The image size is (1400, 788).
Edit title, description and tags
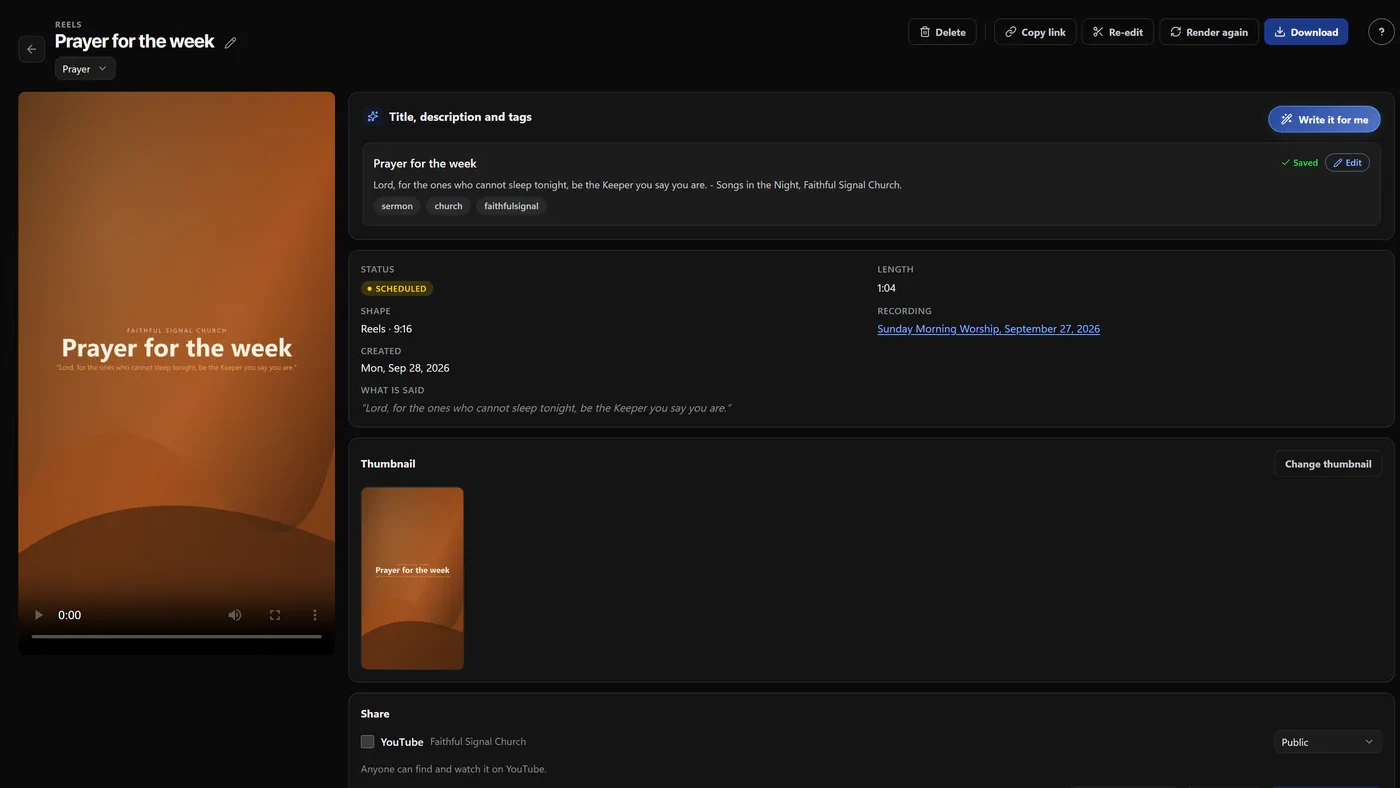1347,162
